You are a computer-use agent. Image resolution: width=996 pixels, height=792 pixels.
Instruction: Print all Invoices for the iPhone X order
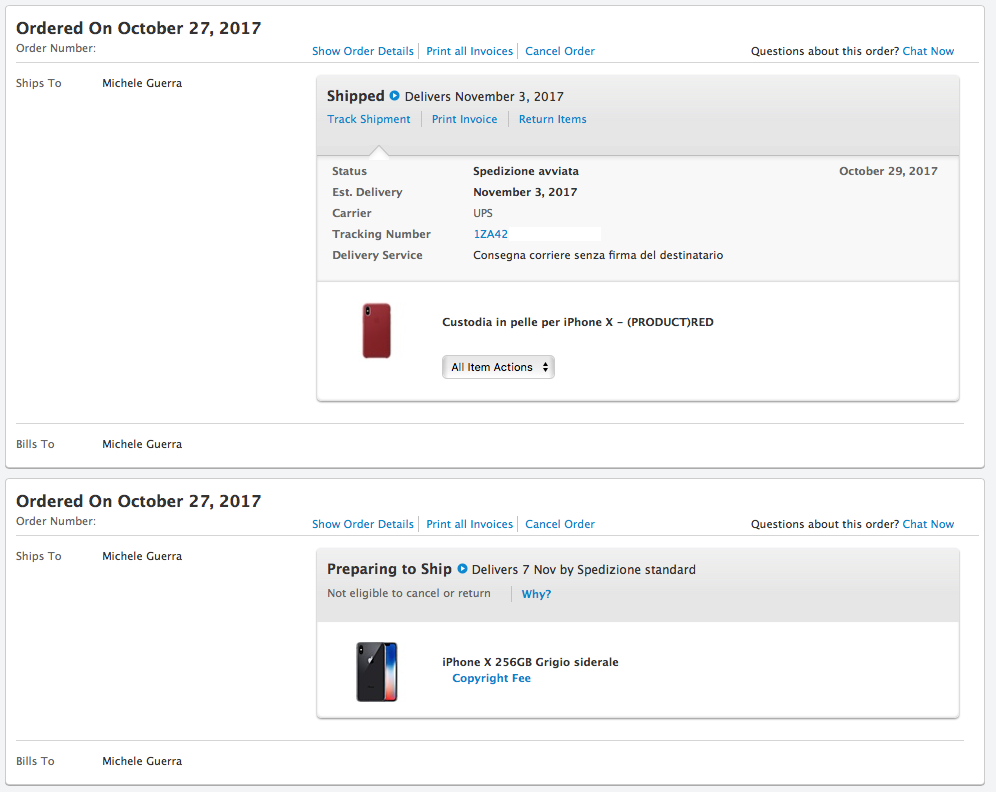point(469,525)
